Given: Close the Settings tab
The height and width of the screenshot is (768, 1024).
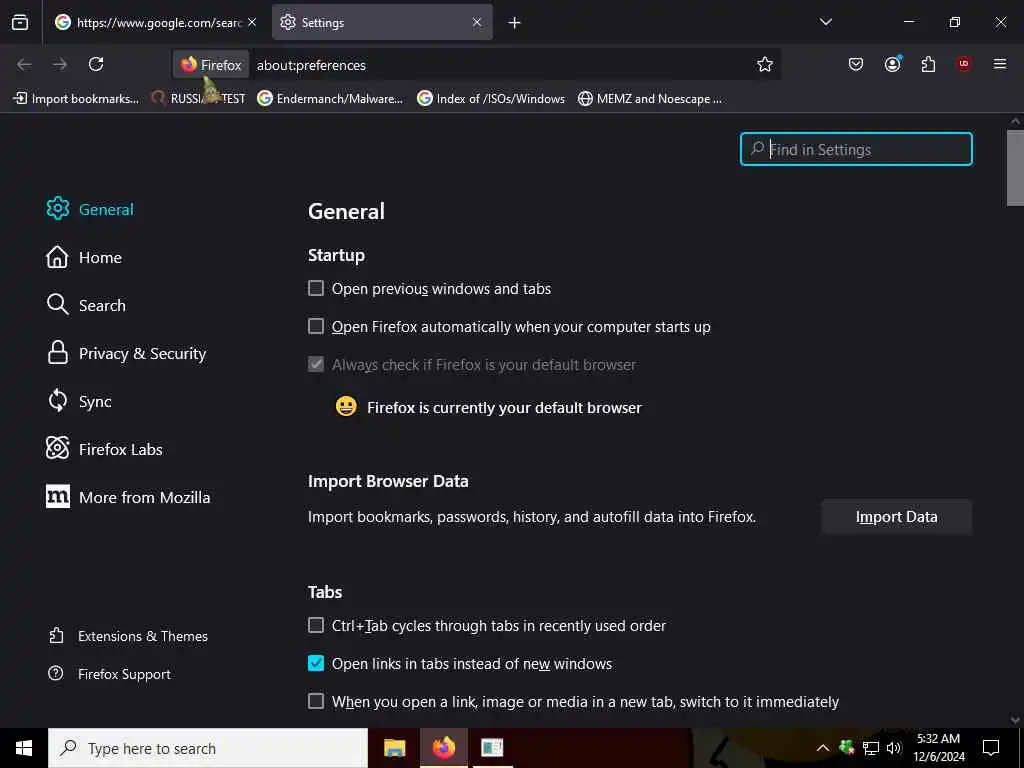Looking at the screenshot, I should pyautogui.click(x=477, y=22).
